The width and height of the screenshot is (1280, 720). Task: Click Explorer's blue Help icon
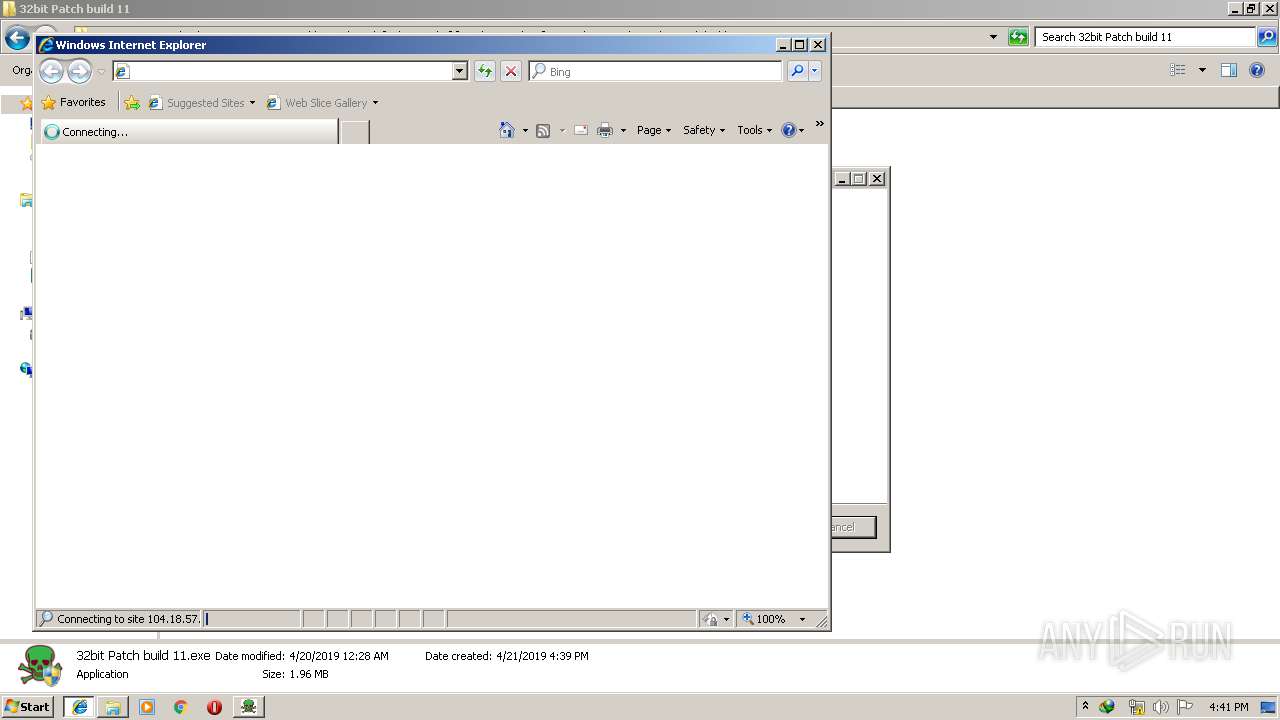1258,70
